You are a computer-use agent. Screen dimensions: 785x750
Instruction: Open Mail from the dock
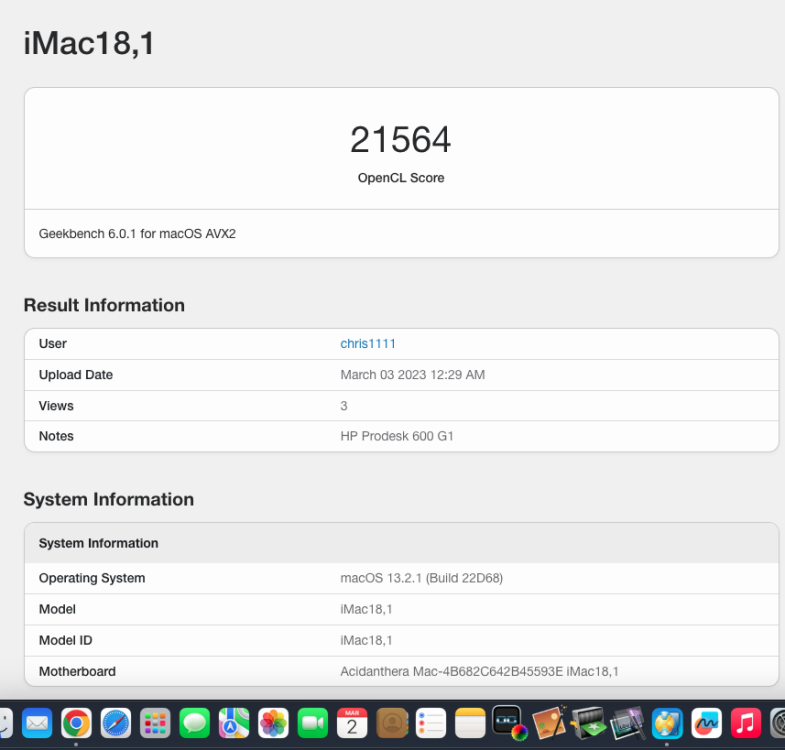click(37, 723)
